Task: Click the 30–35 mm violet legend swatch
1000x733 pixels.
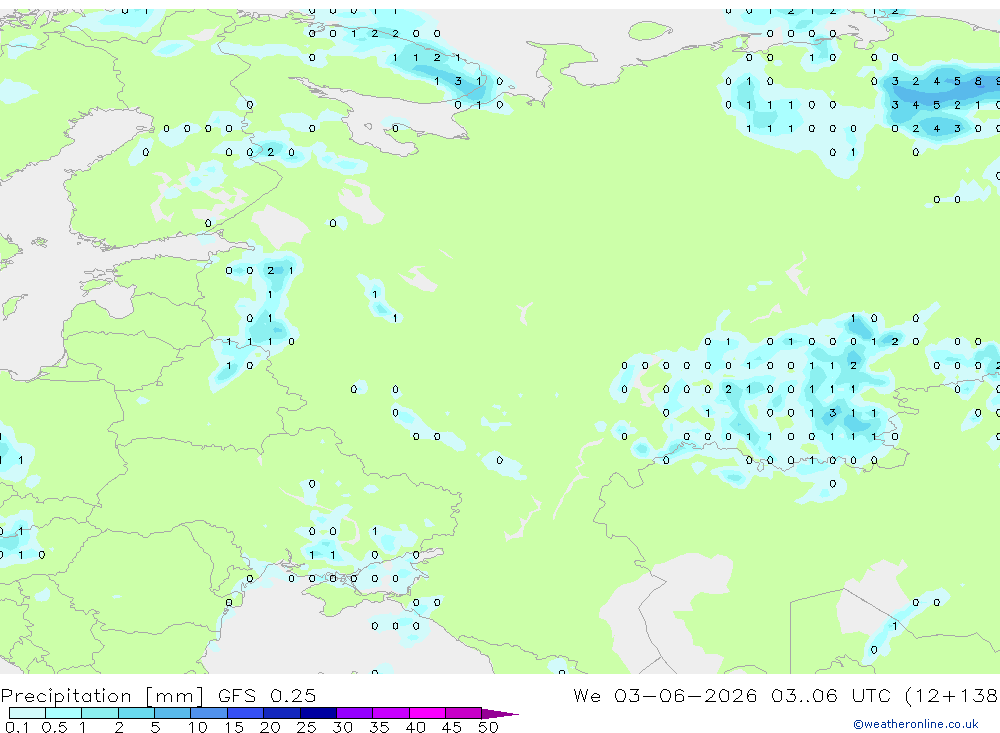Action: tap(354, 713)
